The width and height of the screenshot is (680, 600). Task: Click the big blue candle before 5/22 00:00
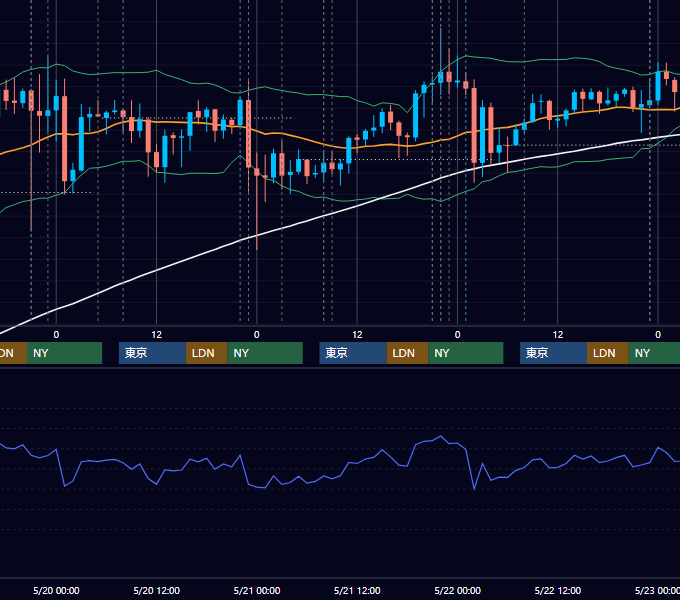[x=415, y=115]
